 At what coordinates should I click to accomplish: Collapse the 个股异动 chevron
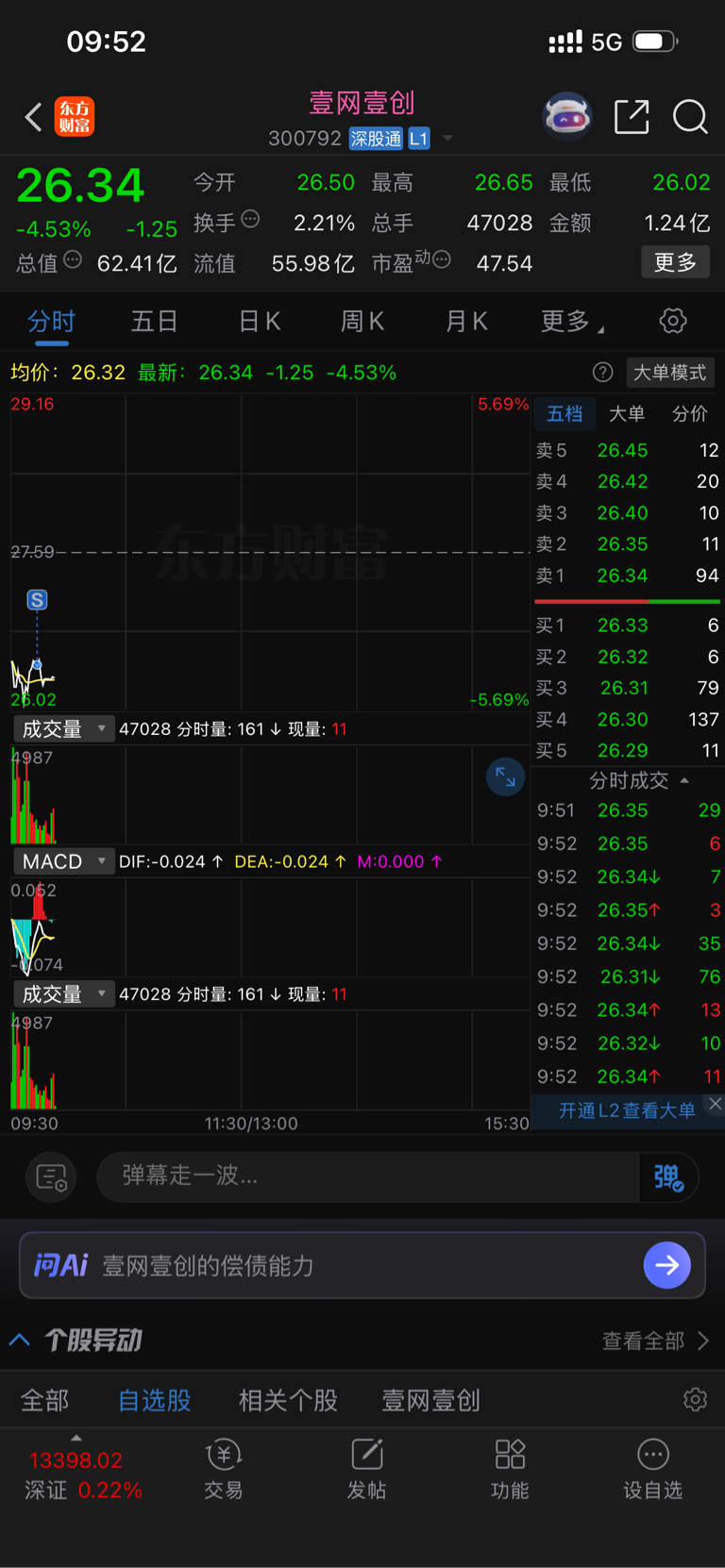(20, 1340)
